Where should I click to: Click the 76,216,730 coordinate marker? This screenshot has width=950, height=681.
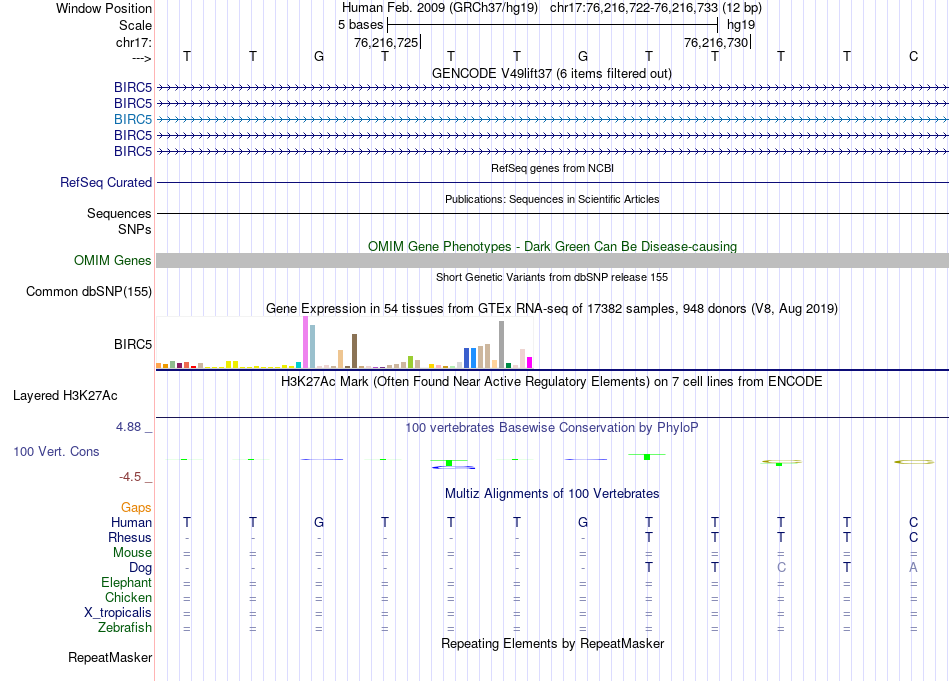(716, 42)
